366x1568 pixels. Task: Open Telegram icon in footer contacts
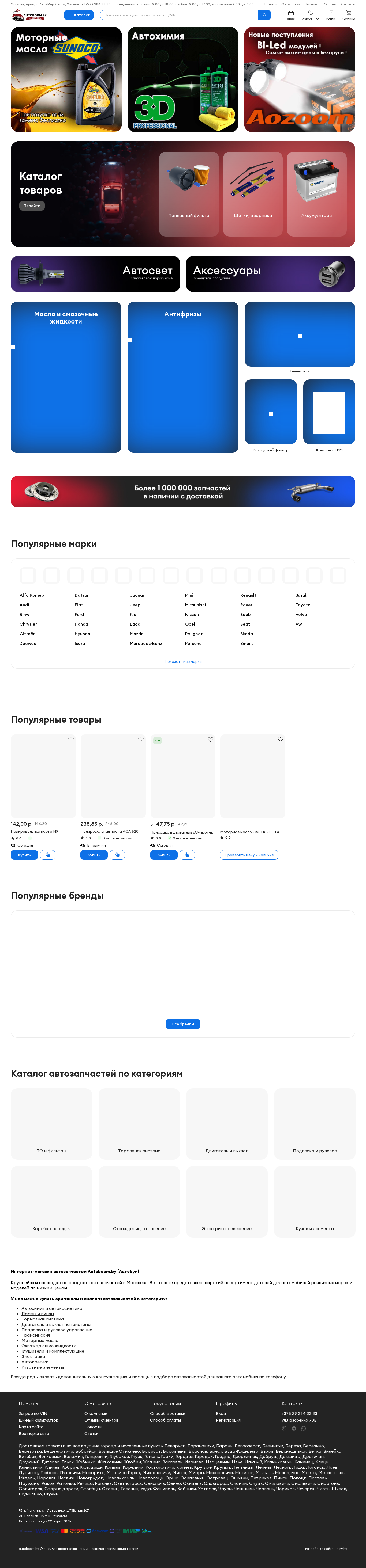coord(293,1428)
